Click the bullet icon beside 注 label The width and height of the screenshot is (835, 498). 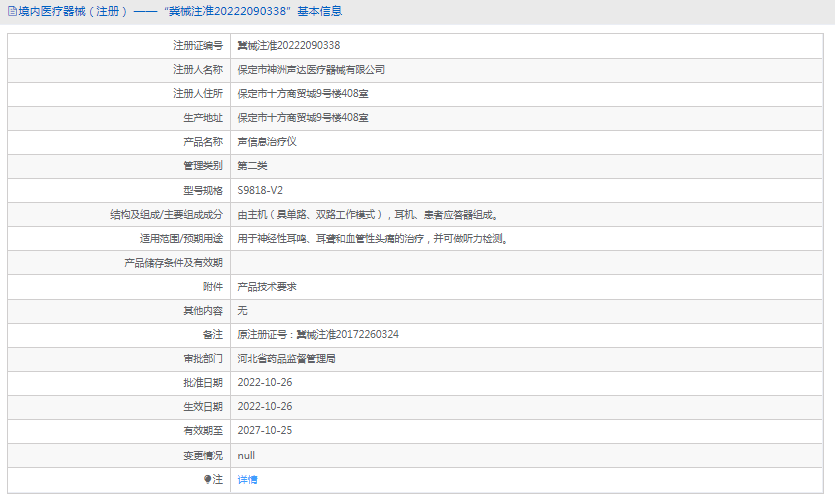point(207,479)
